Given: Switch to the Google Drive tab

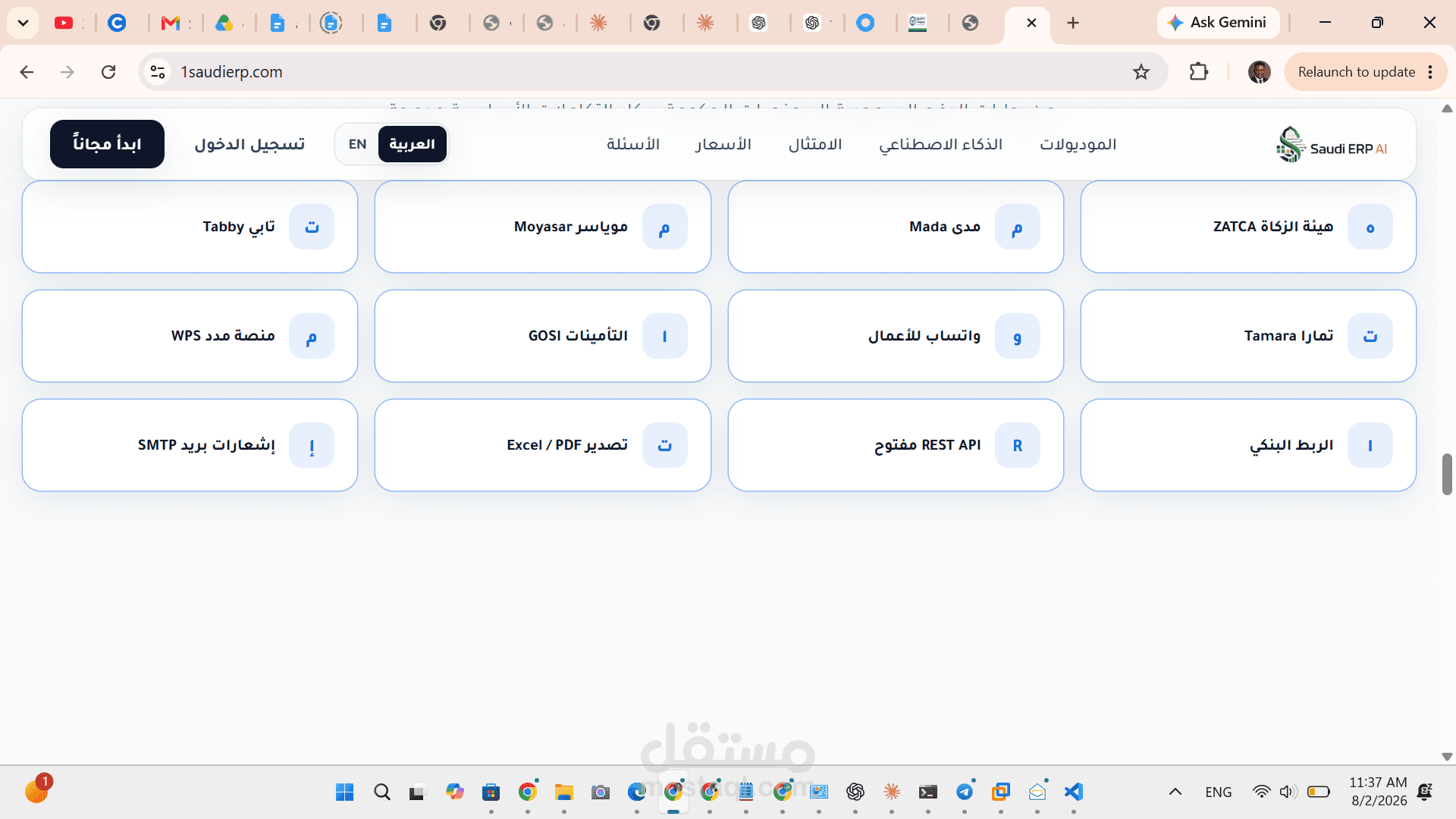Looking at the screenshot, I should 224,23.
